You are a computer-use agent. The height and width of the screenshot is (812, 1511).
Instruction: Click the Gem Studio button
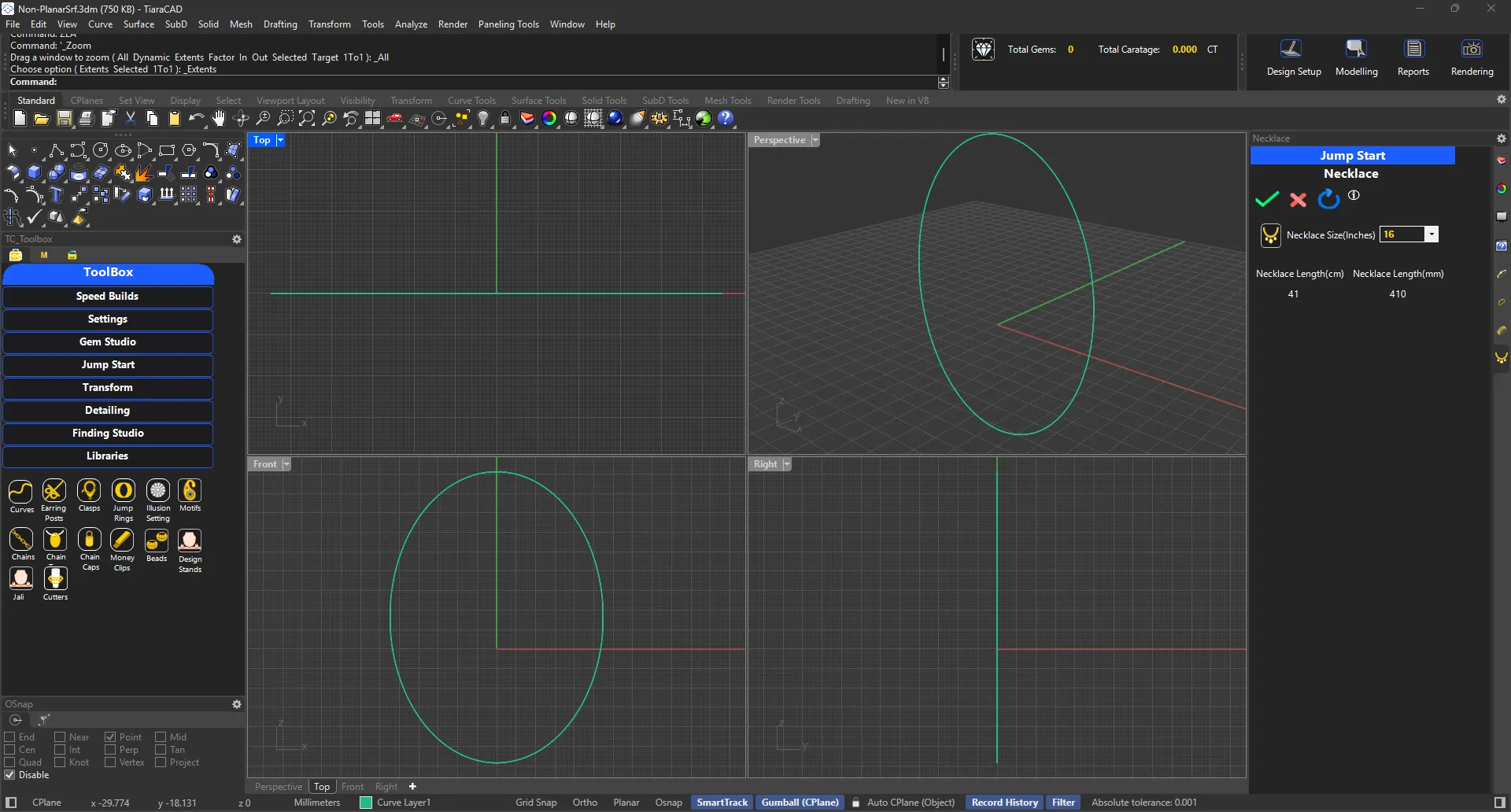108,342
